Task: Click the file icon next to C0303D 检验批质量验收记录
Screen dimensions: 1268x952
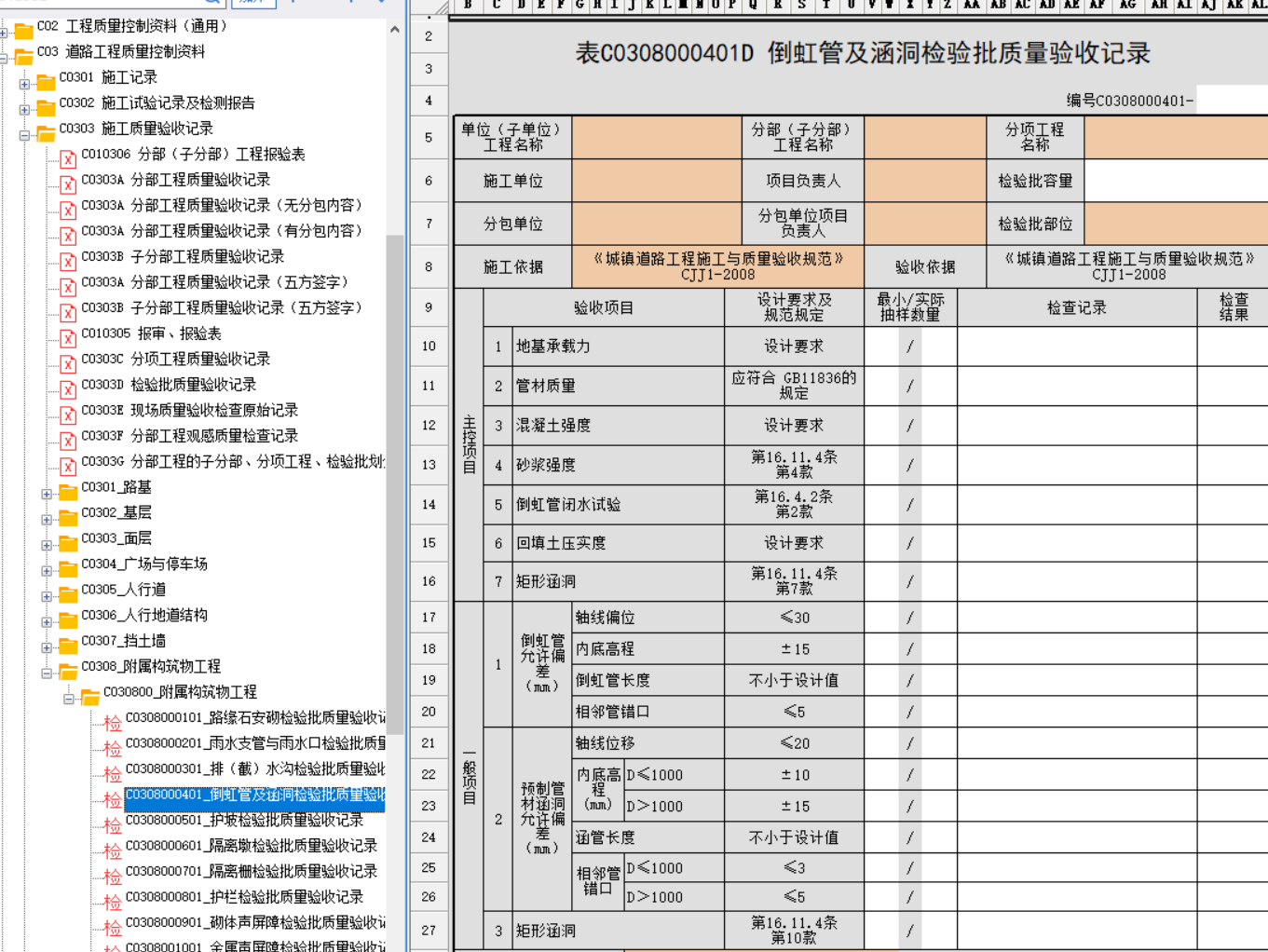Action: tap(68, 387)
